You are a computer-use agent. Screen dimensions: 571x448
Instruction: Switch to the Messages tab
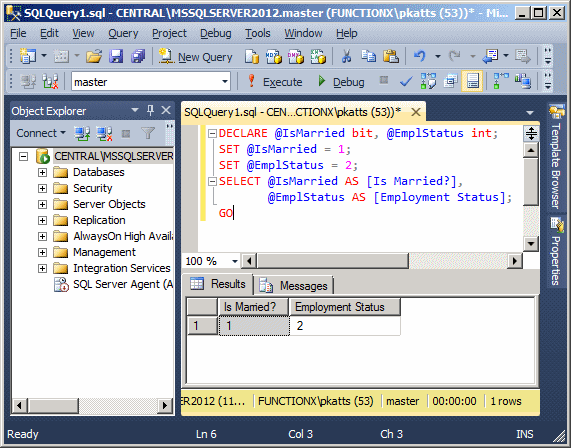coord(294,286)
